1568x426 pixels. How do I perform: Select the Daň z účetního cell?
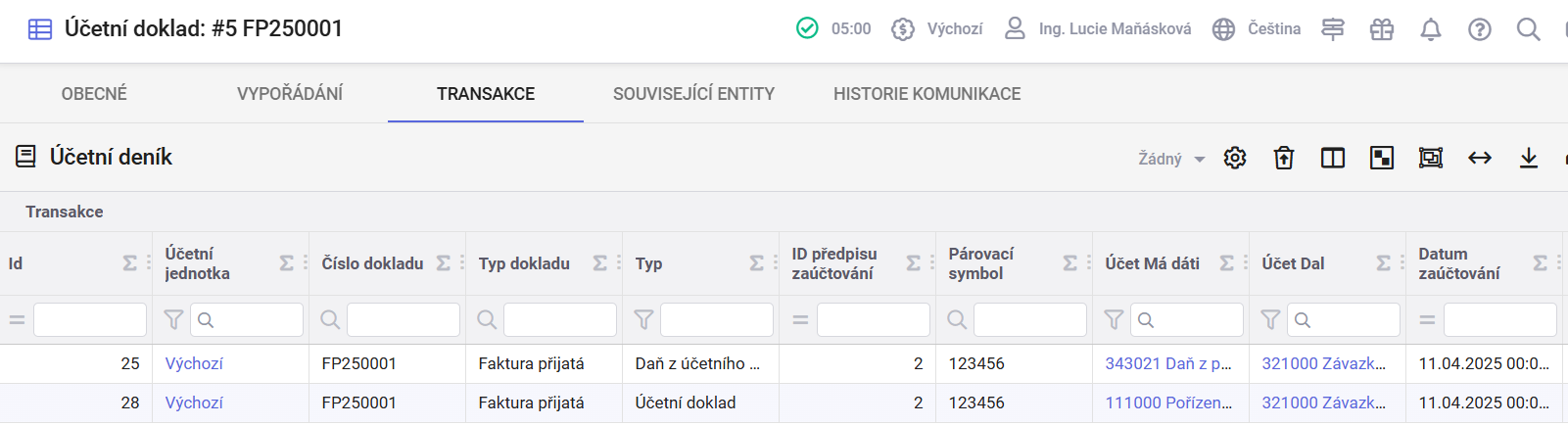pos(700,363)
